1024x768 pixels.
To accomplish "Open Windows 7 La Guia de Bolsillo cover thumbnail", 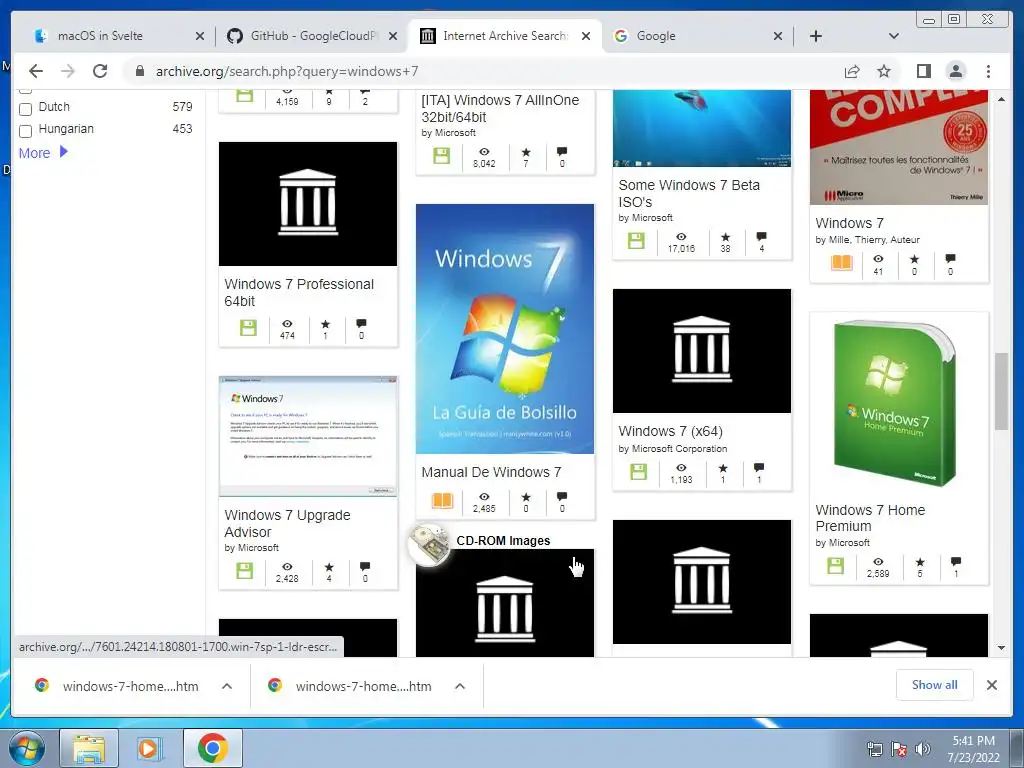I will point(505,328).
